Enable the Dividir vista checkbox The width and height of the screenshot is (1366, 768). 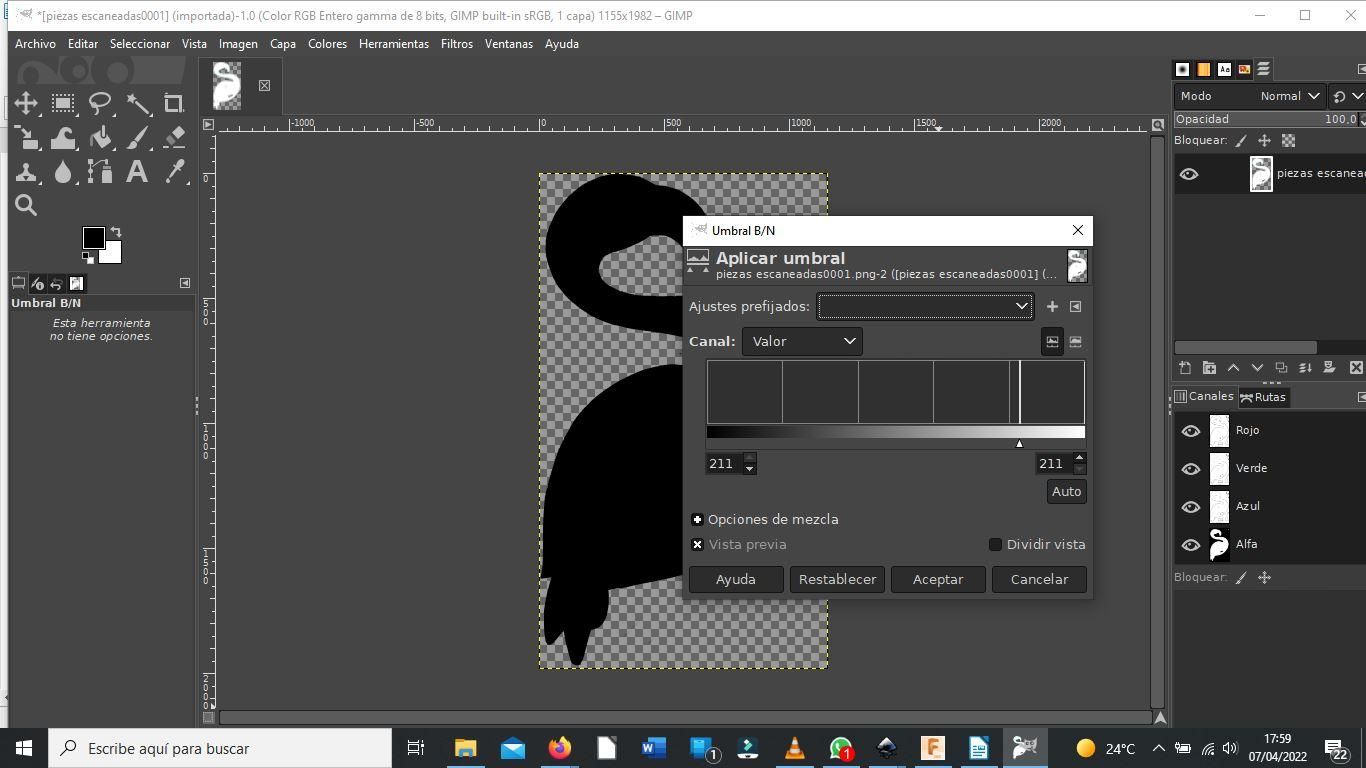(995, 544)
